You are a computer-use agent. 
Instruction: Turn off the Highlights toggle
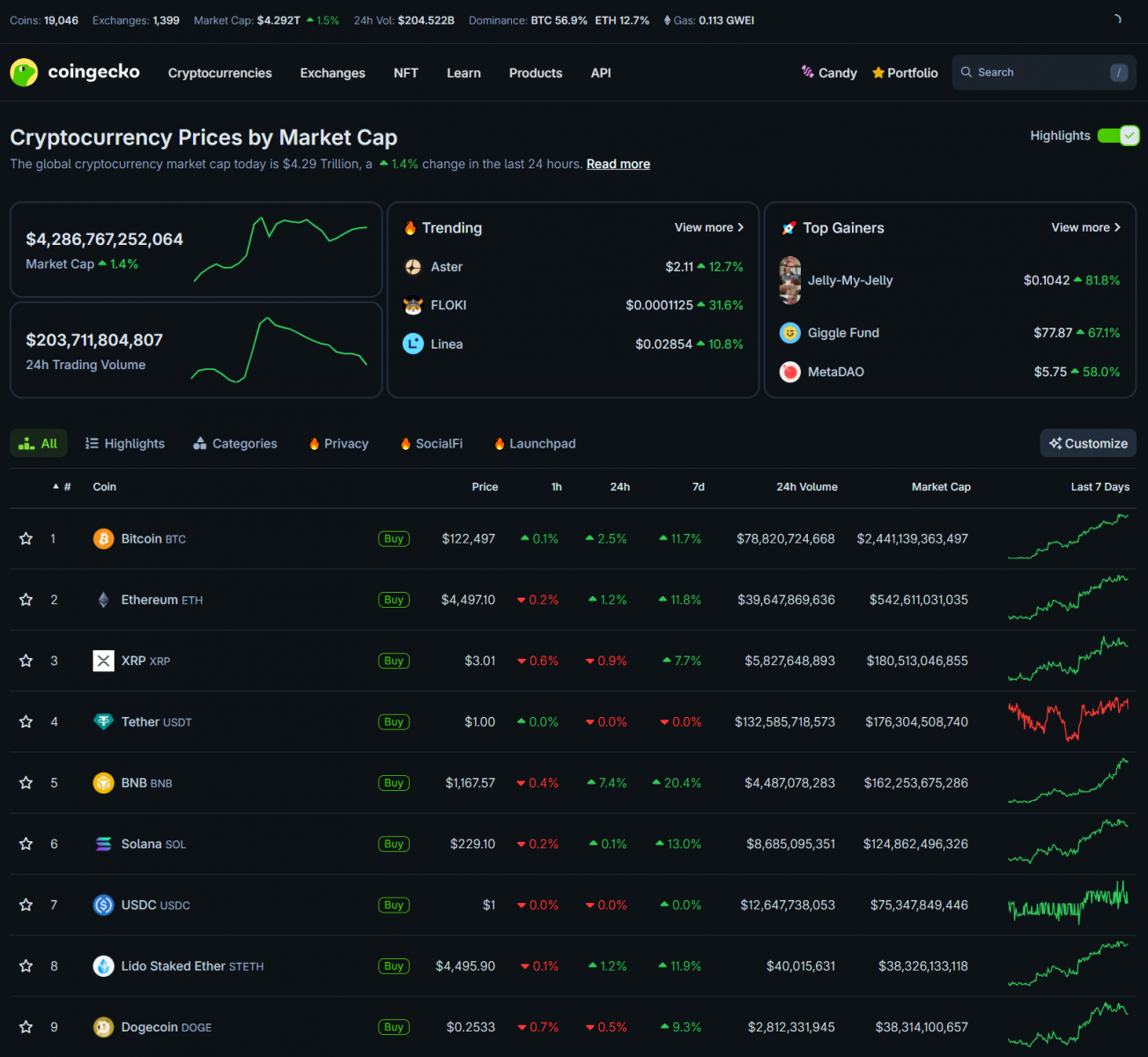(x=1118, y=136)
